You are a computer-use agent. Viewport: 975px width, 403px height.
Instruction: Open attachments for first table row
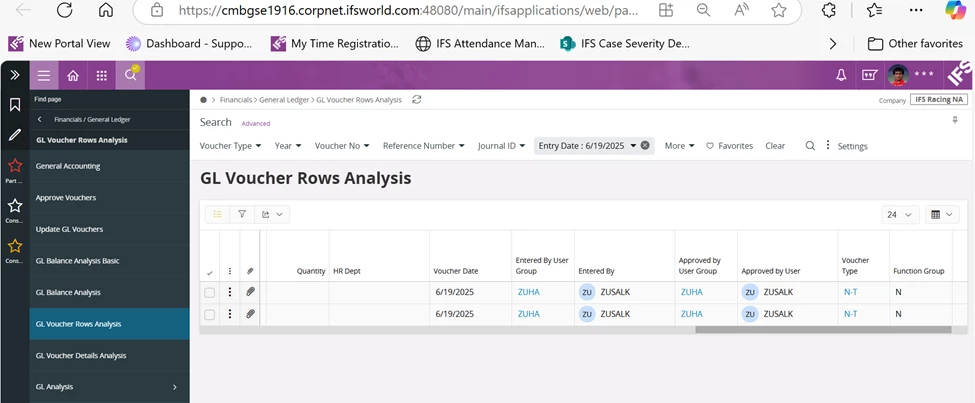[250, 292]
